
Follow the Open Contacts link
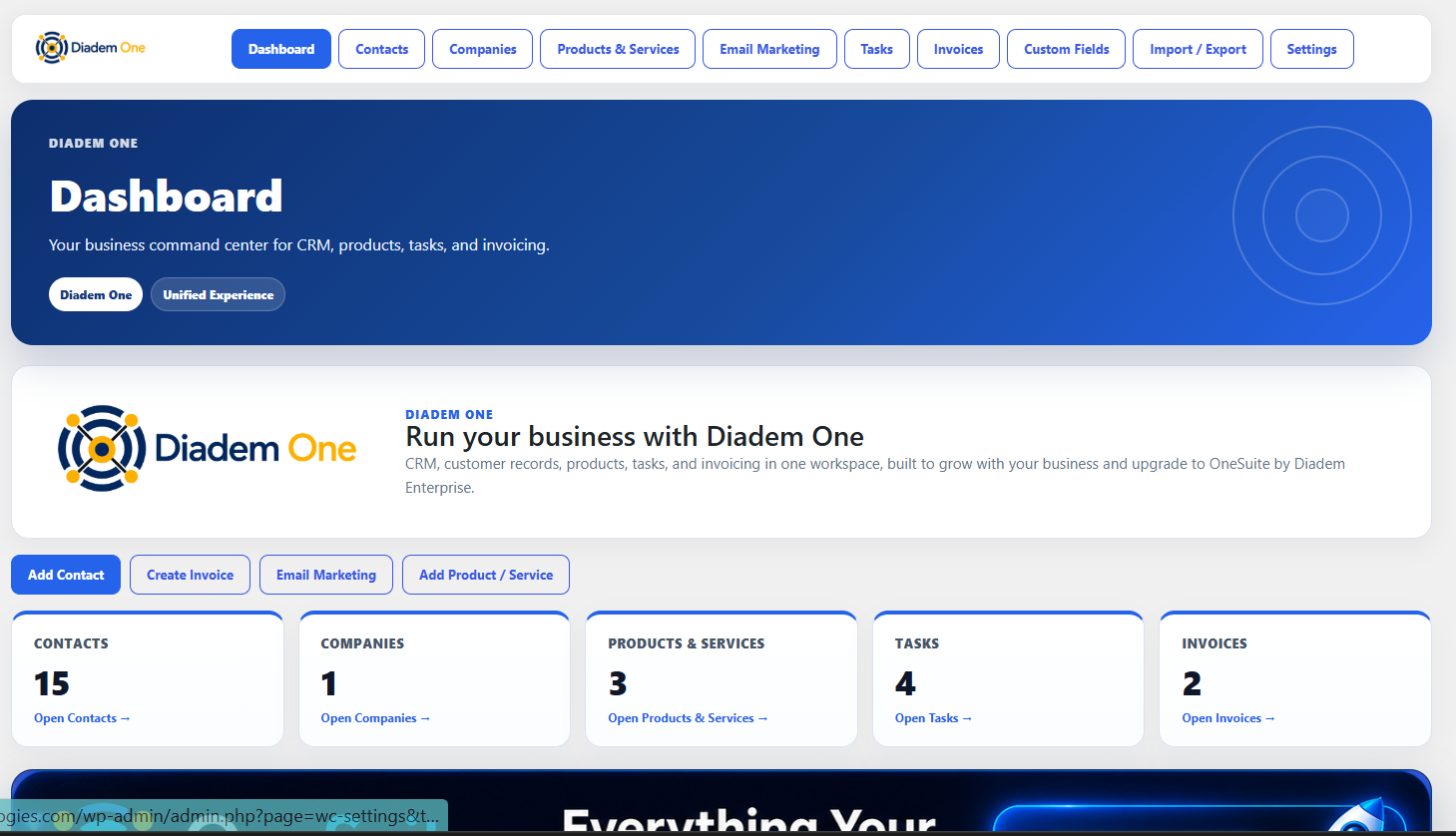(82, 718)
